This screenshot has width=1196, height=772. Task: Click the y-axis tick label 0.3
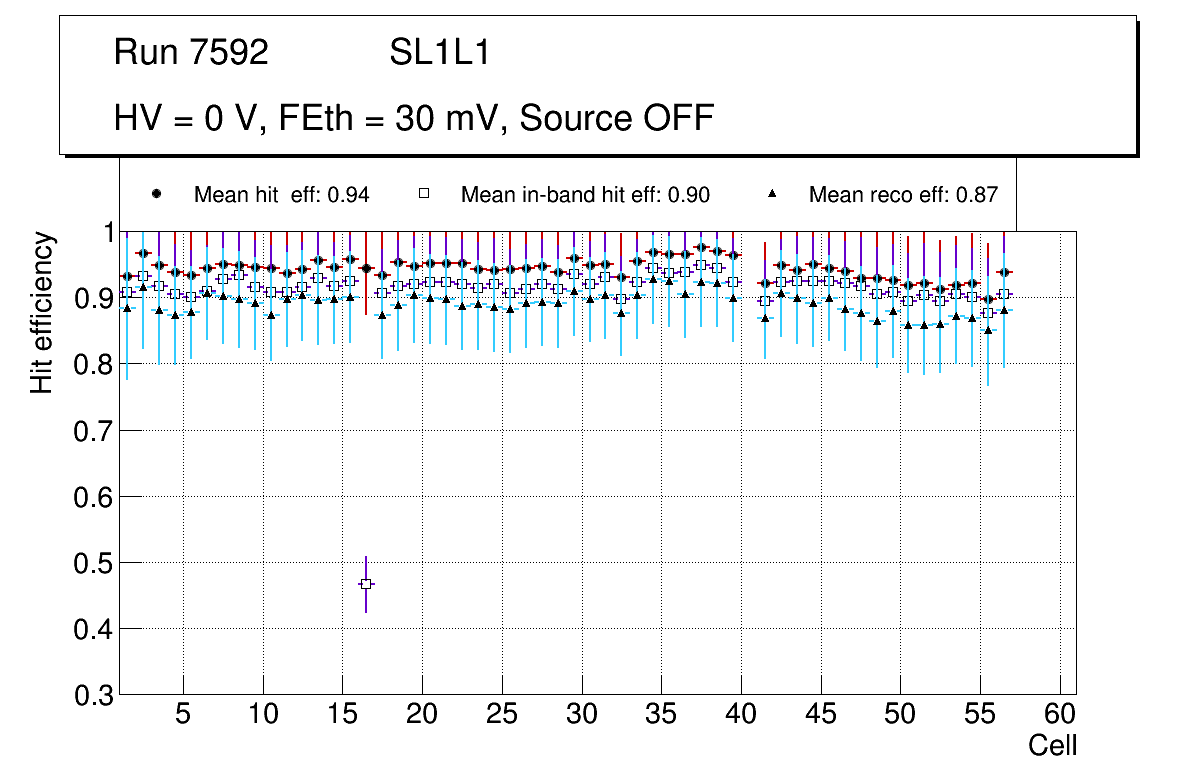pos(95,695)
